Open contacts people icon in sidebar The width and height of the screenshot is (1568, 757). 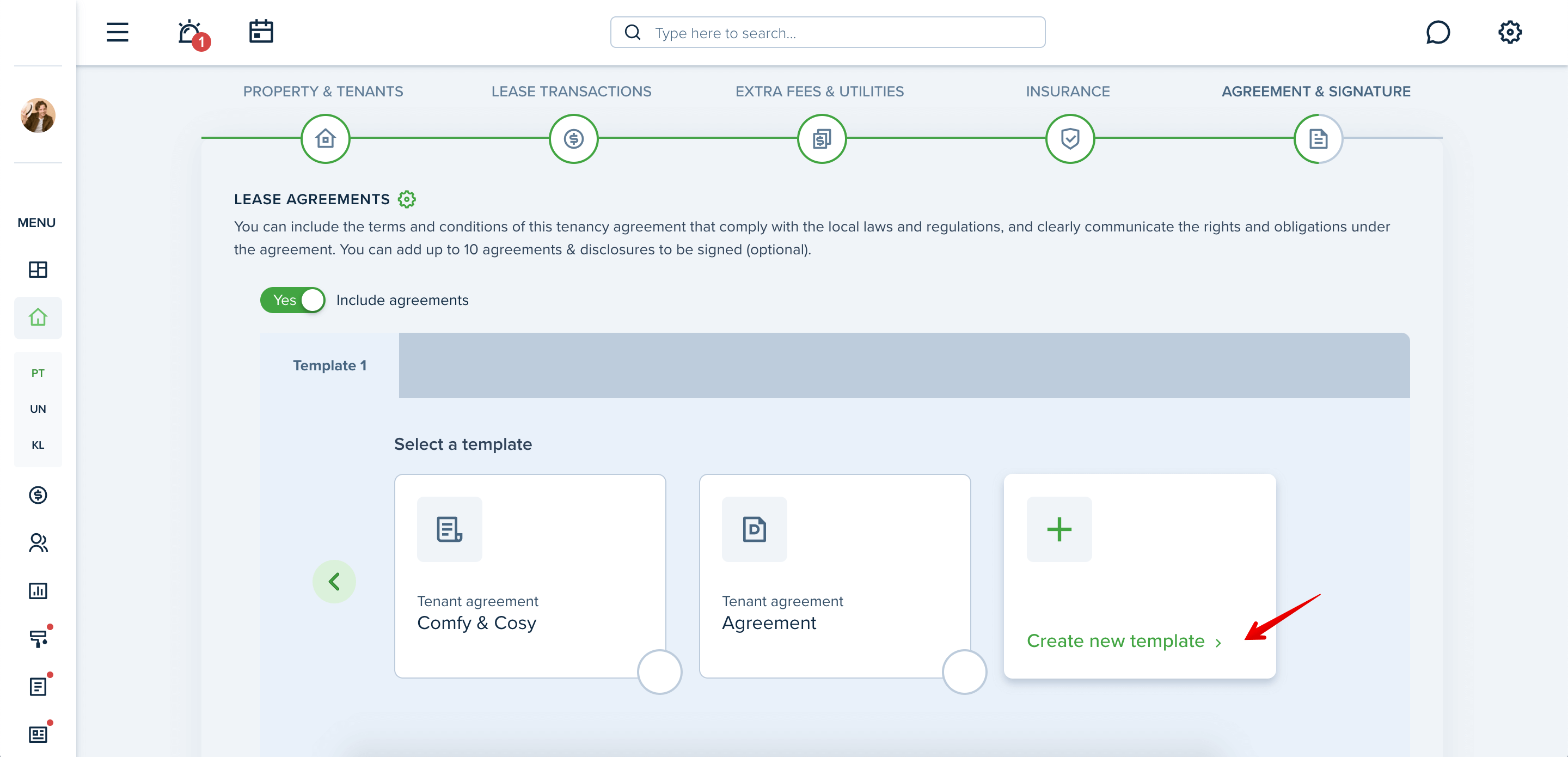pos(38,542)
